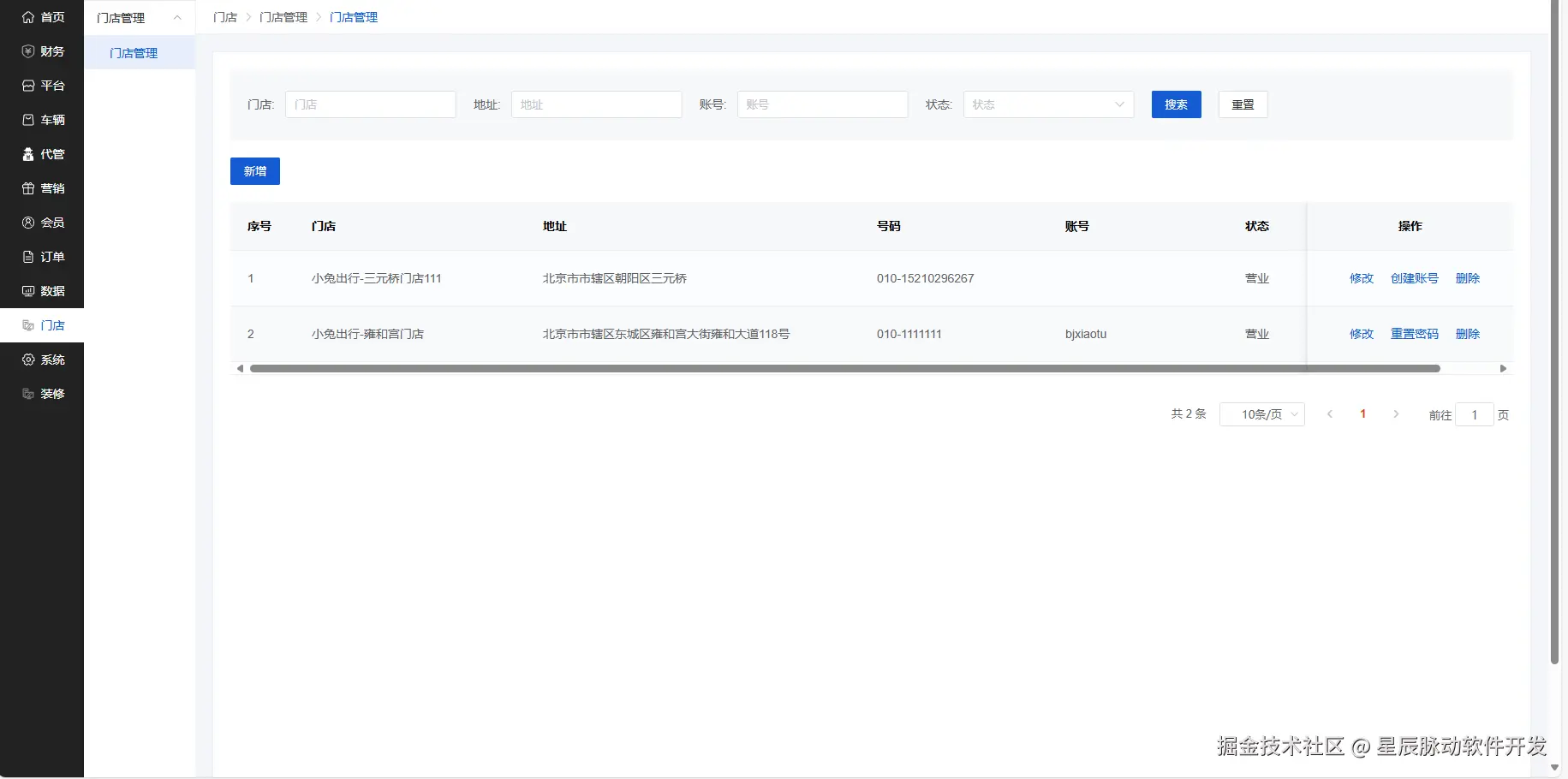This screenshot has width=1568, height=779.
Task: Click cell 小兔出行-三元桥门店111
Action: pos(377,278)
